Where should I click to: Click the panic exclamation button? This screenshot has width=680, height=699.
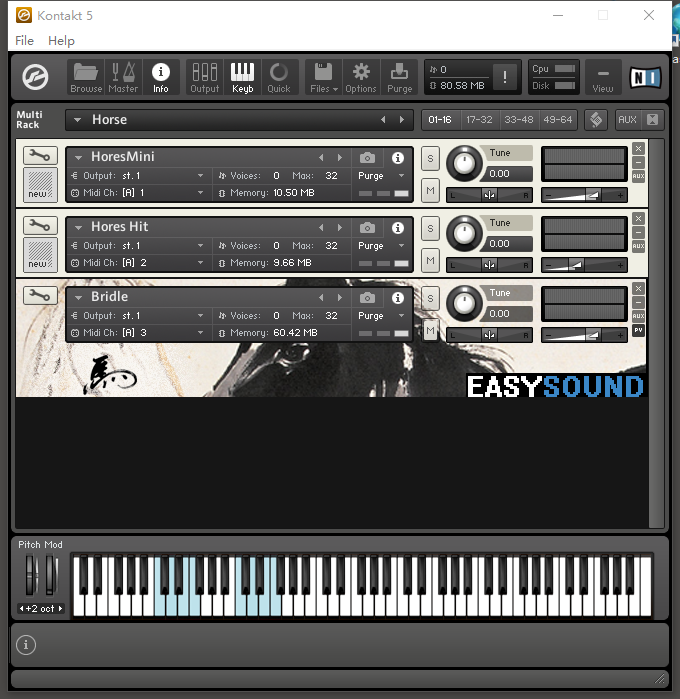coord(505,77)
